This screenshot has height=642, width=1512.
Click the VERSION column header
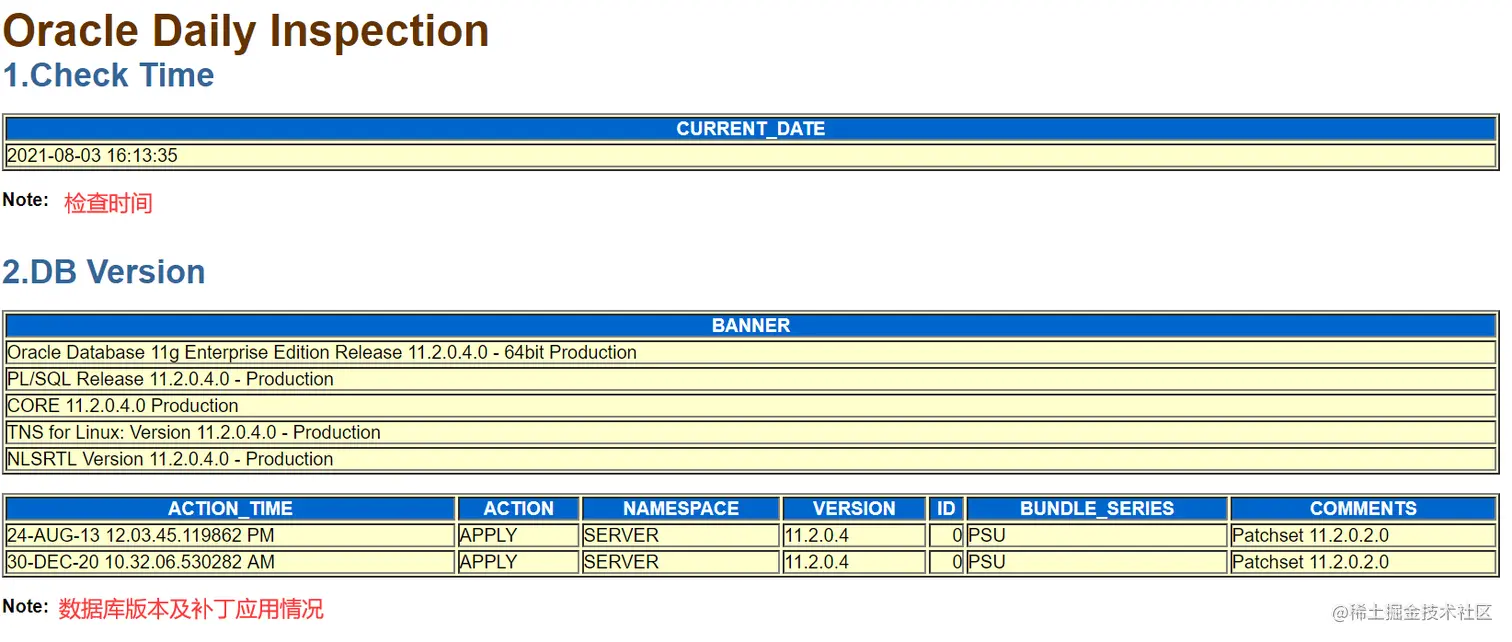(854, 509)
